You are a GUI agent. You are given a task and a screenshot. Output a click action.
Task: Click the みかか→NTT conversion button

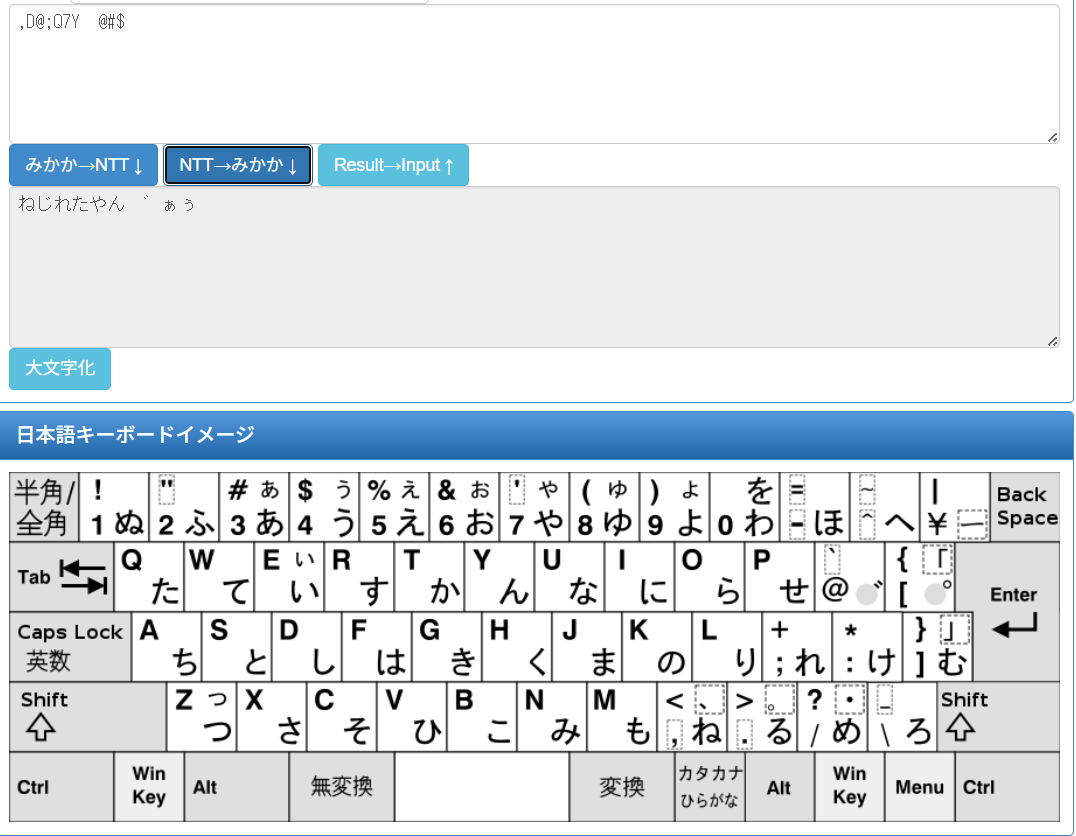coord(84,165)
